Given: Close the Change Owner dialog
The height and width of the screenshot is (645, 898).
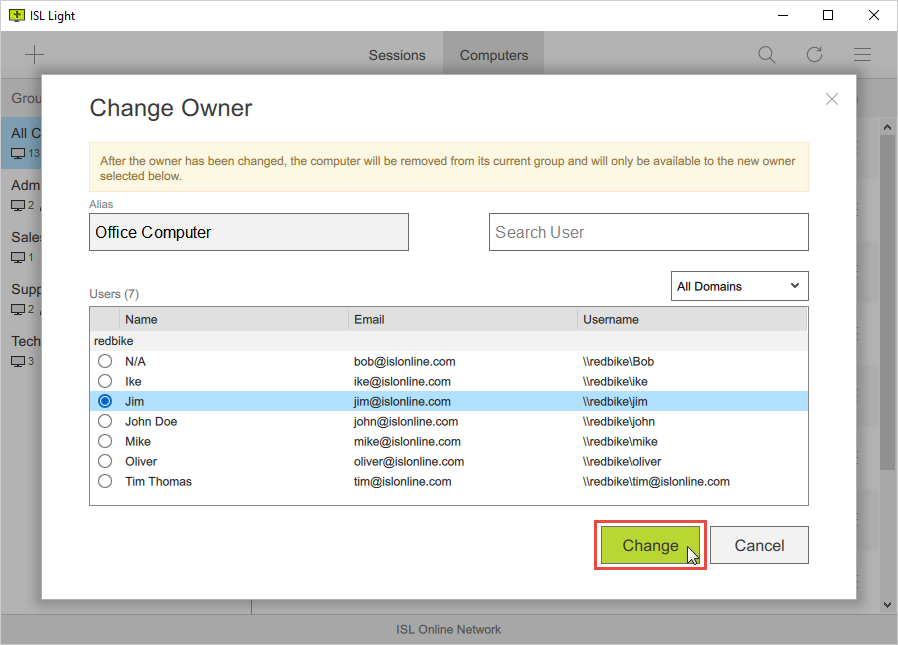Looking at the screenshot, I should (831, 99).
